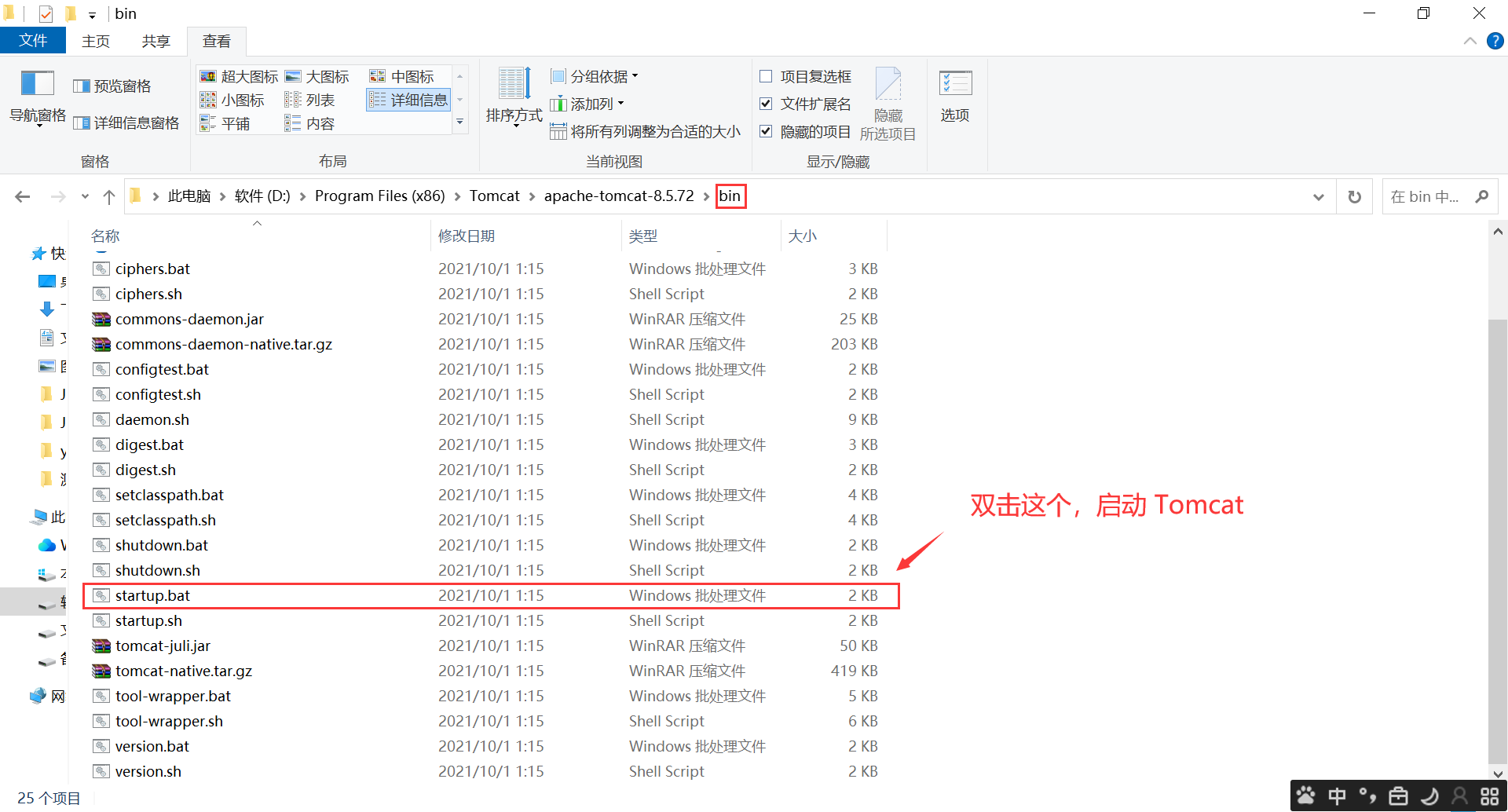Select the network item in navigation pane
1508x812 pixels.
47,696
